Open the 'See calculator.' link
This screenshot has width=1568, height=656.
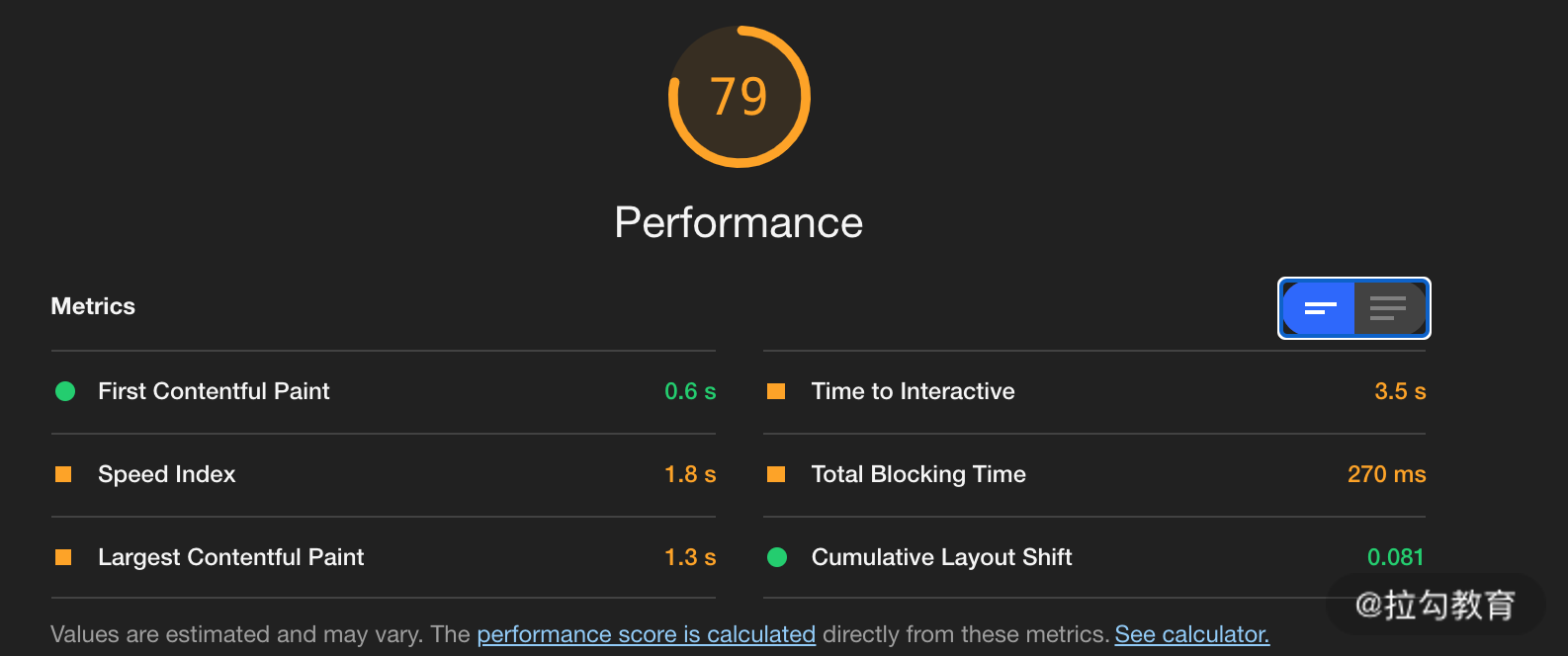(x=1191, y=634)
